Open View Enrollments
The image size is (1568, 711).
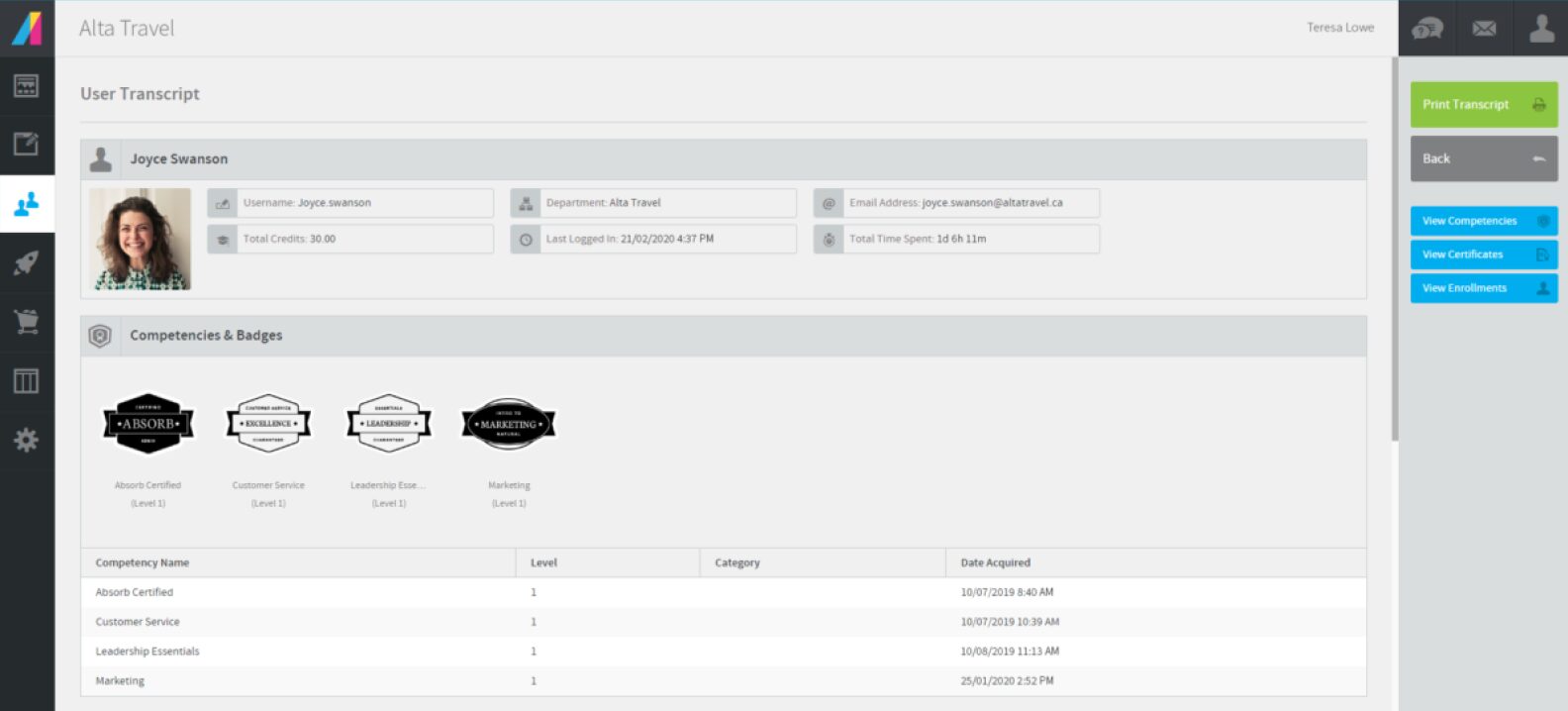[x=1483, y=288]
